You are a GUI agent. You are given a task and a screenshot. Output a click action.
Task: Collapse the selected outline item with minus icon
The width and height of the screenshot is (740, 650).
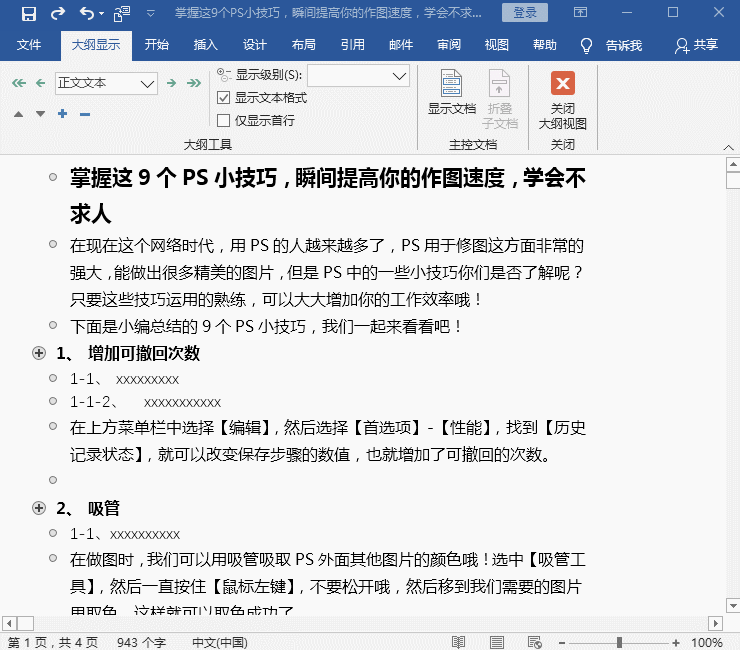[x=84, y=114]
